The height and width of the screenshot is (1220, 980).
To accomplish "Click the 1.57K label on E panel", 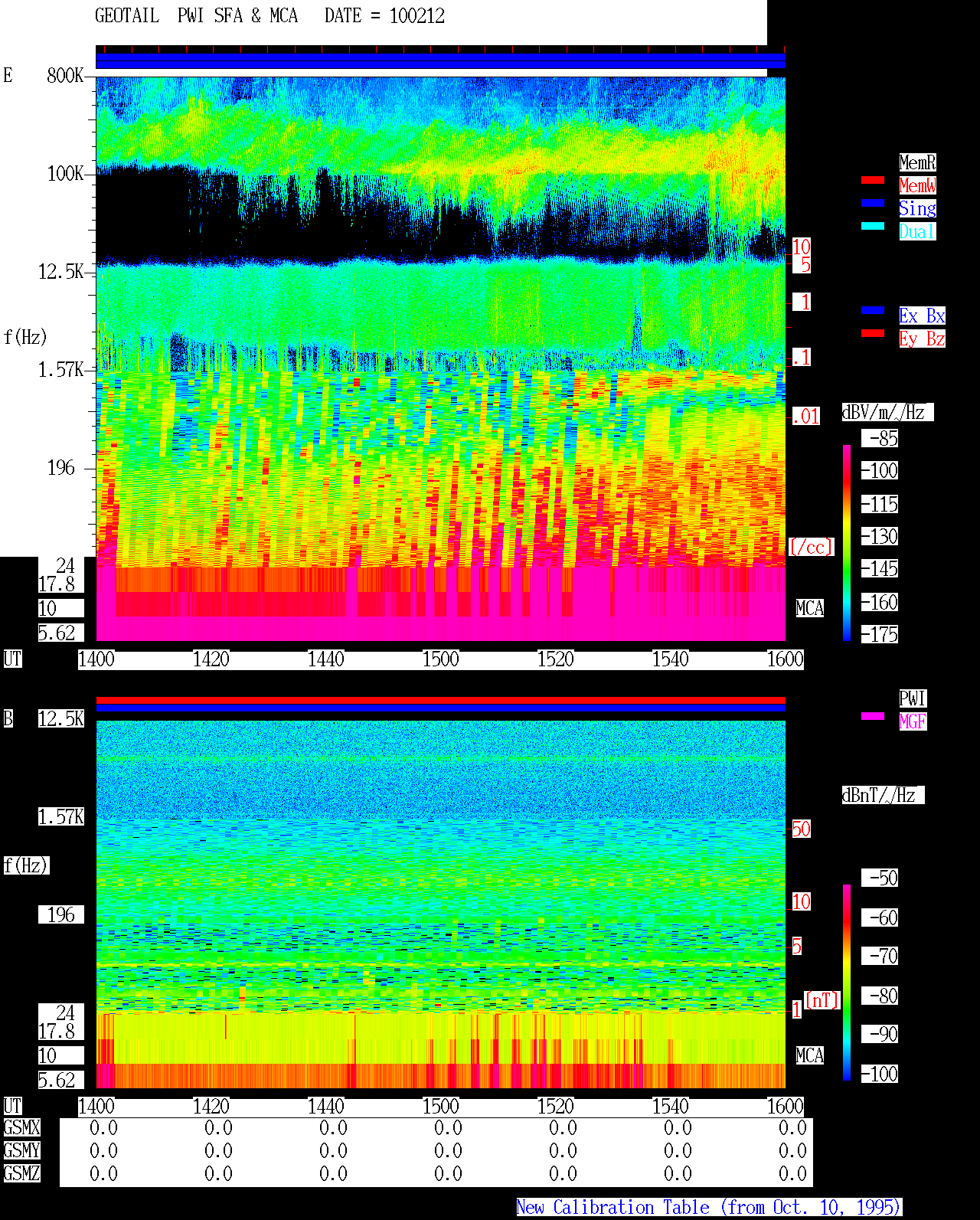I will (61, 369).
